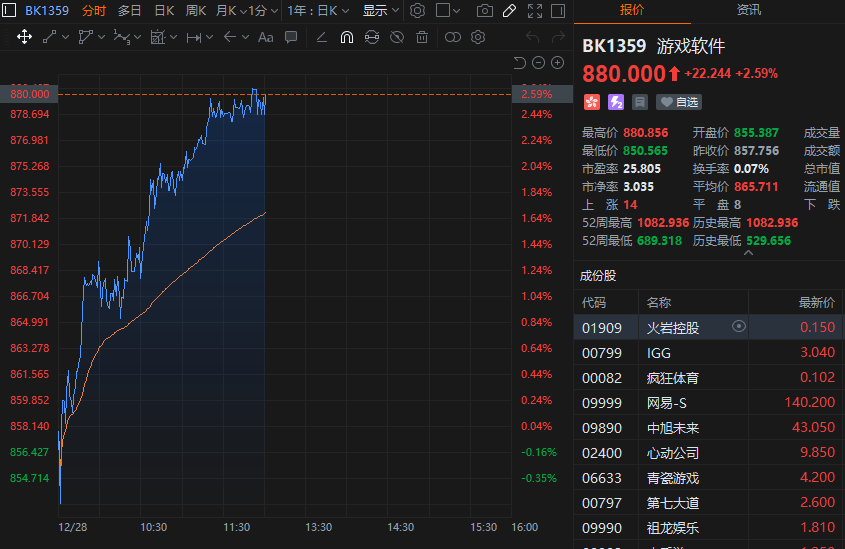Select the crosshair move cursor tool
The width and height of the screenshot is (845, 549).
point(24,37)
